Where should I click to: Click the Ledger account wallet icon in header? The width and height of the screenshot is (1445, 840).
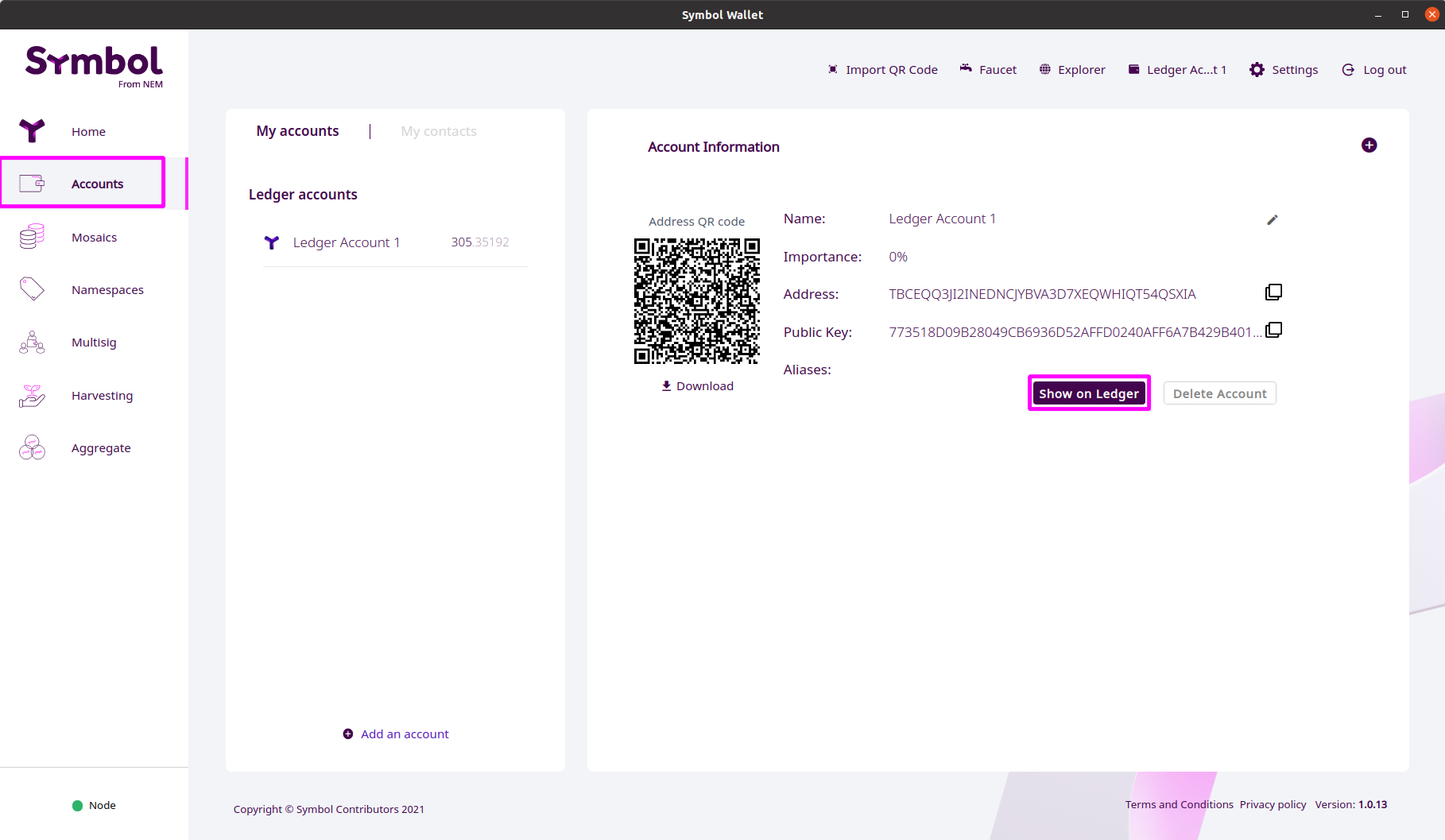click(1134, 69)
